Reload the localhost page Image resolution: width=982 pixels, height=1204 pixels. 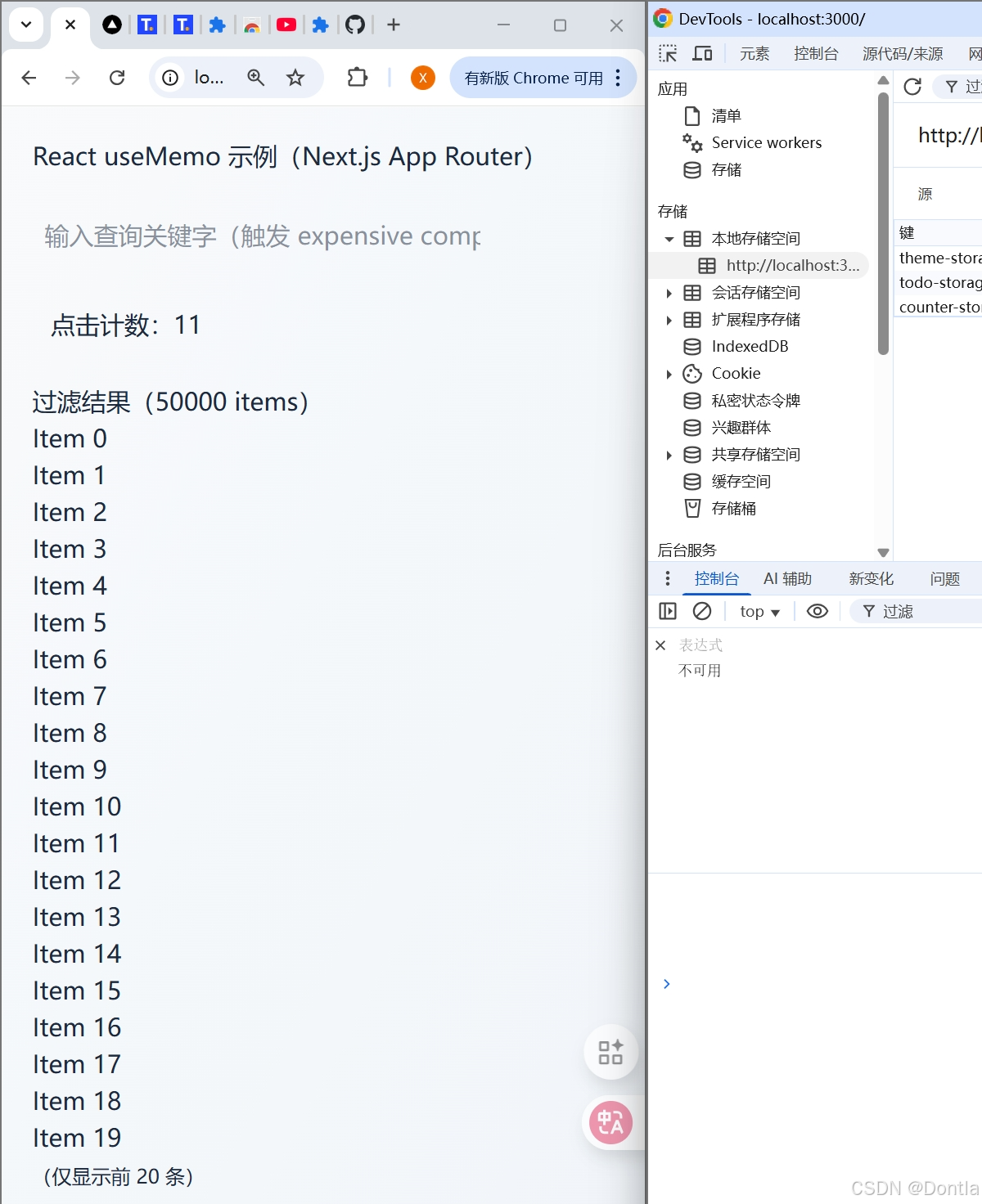pyautogui.click(x=117, y=78)
